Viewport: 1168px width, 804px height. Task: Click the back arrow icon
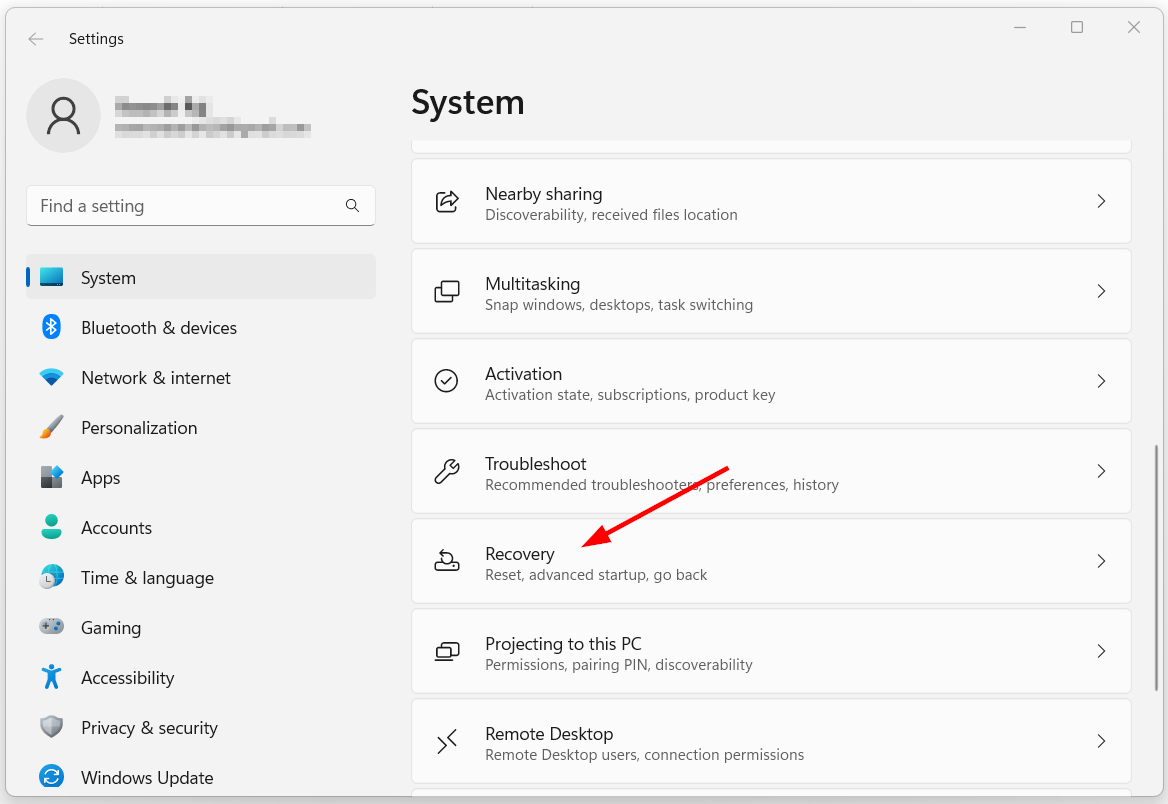click(36, 39)
